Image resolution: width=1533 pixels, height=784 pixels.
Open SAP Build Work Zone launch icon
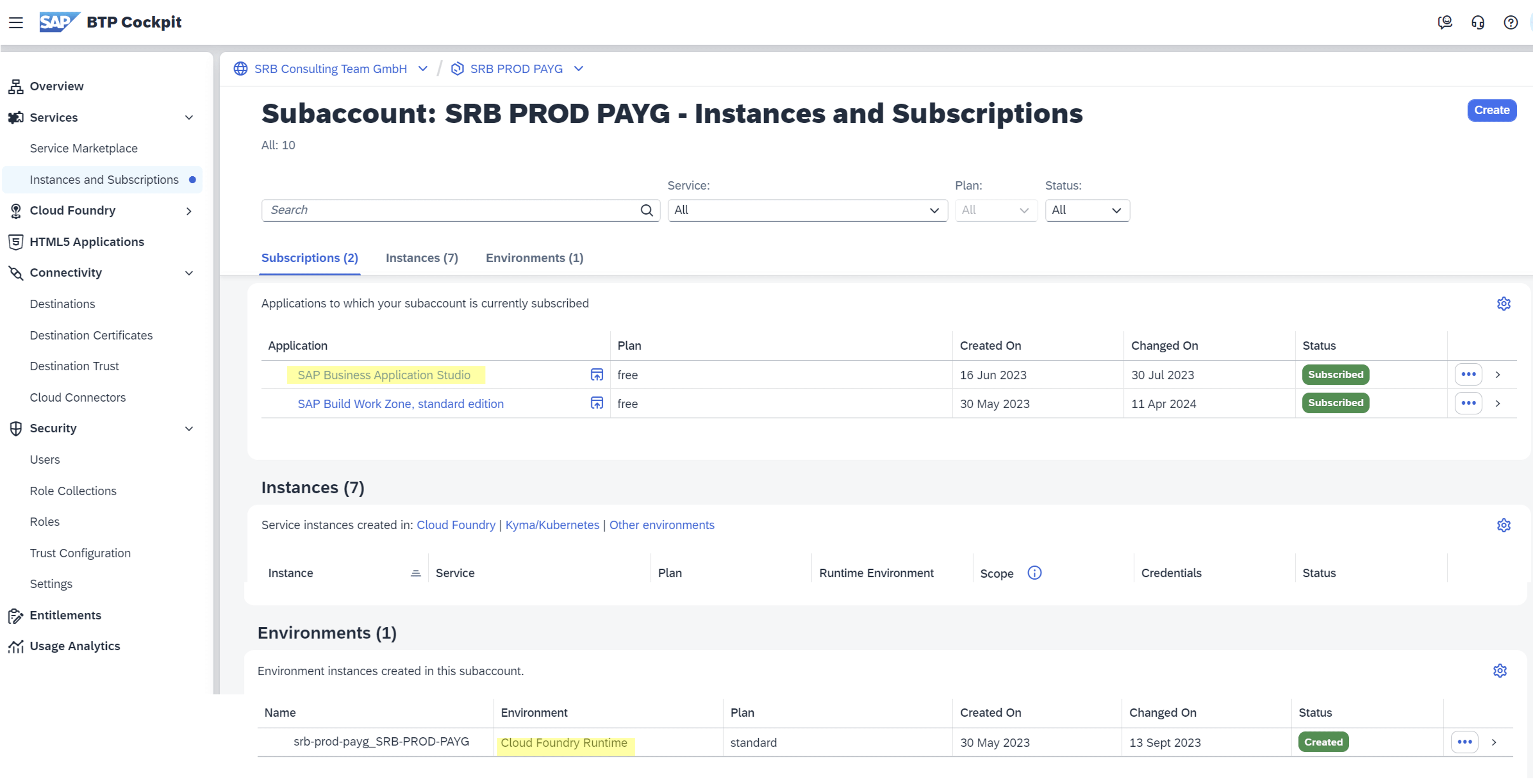[x=596, y=403]
